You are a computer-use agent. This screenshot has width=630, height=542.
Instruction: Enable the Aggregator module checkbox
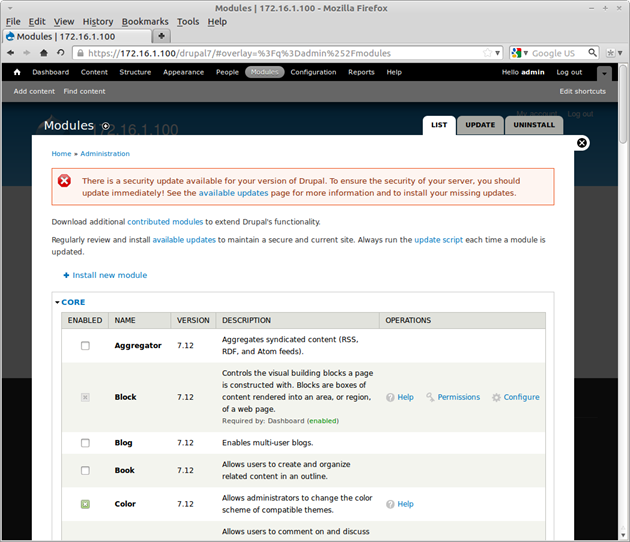pos(85,345)
